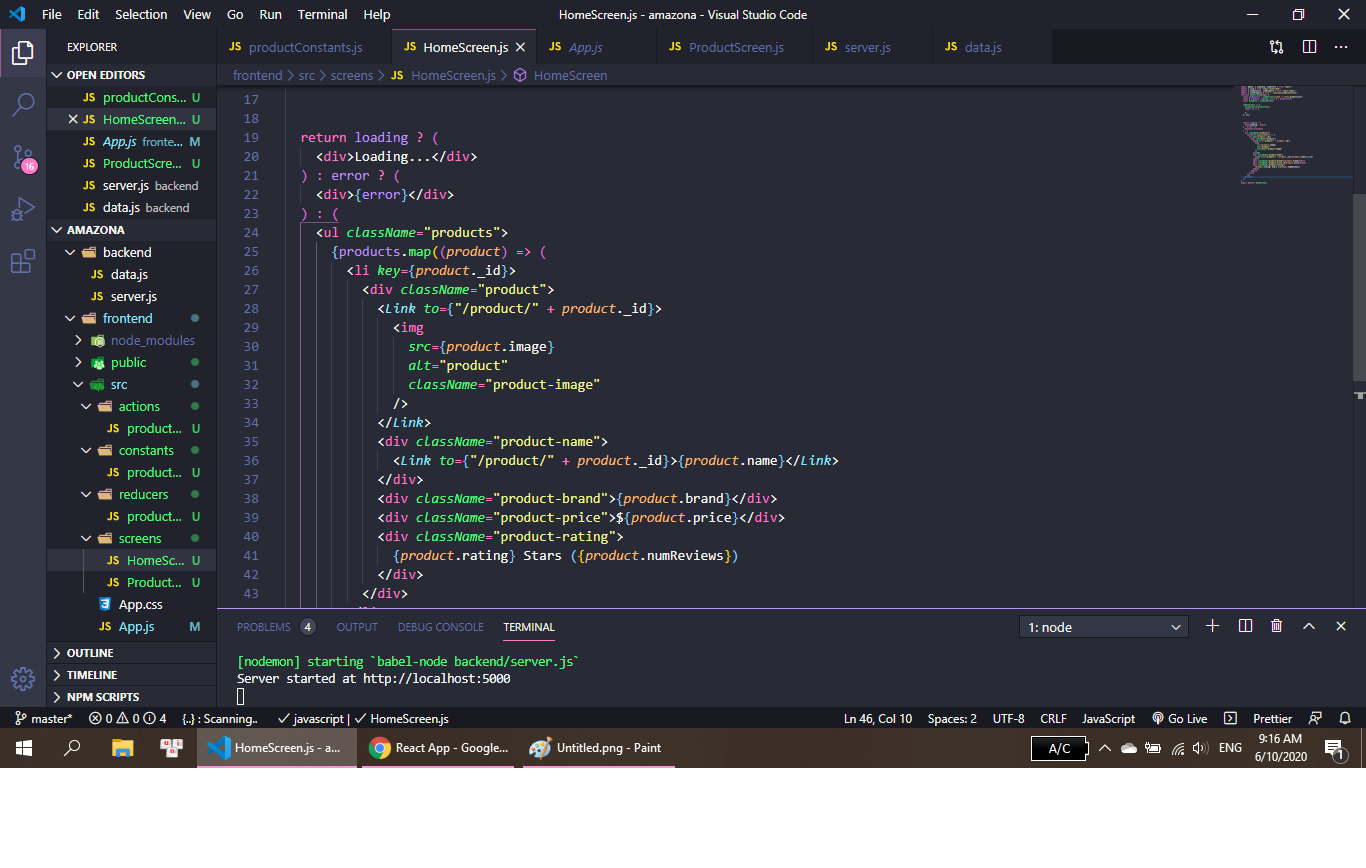The width and height of the screenshot is (1366, 868).
Task: Switch to Untitled.png Paint window
Action: point(598,748)
